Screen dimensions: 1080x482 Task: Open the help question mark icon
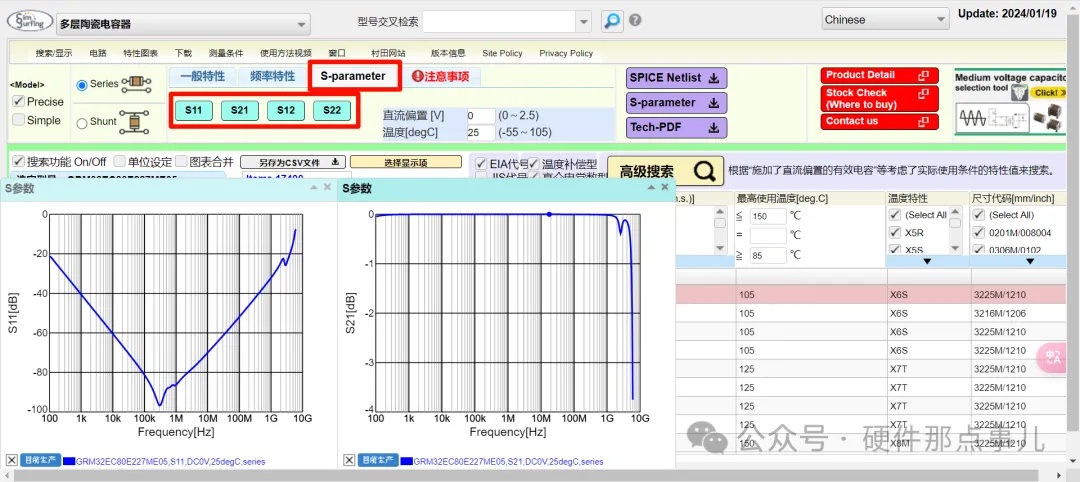(x=635, y=21)
